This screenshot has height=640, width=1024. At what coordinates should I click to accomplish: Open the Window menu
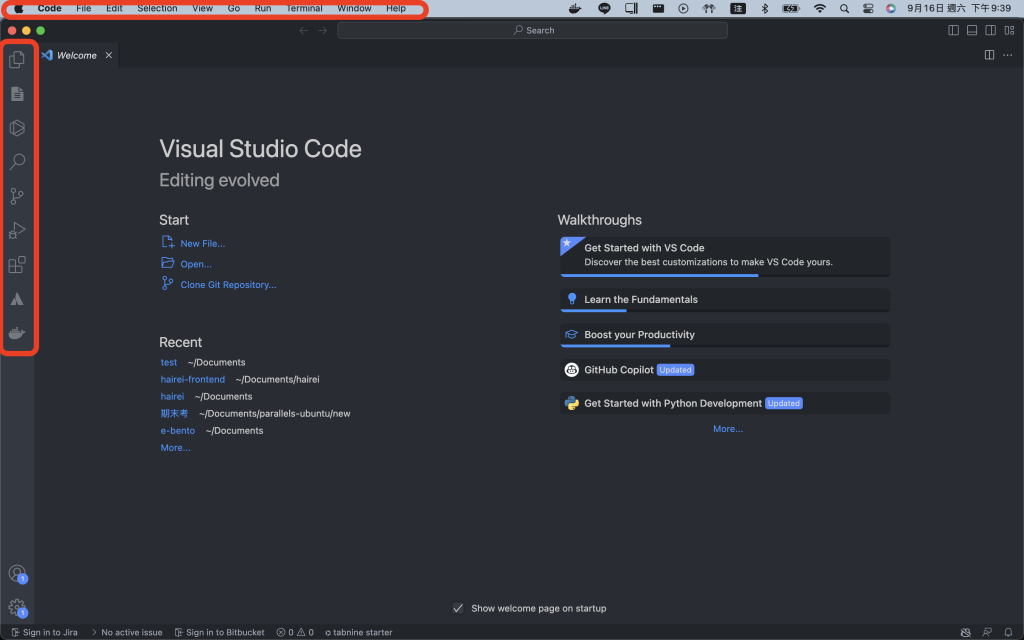click(354, 8)
